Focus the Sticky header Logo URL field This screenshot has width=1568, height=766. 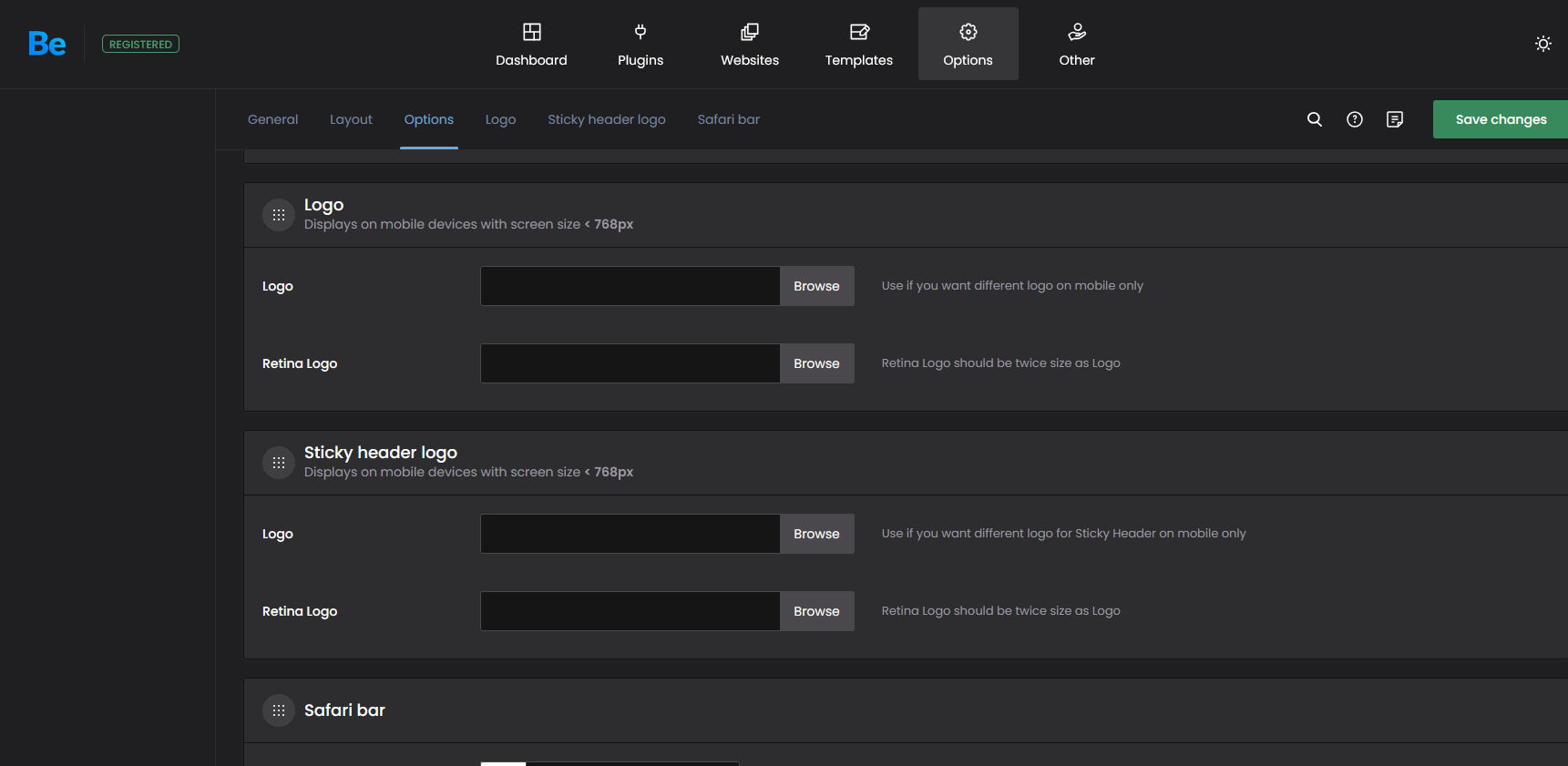click(x=630, y=534)
